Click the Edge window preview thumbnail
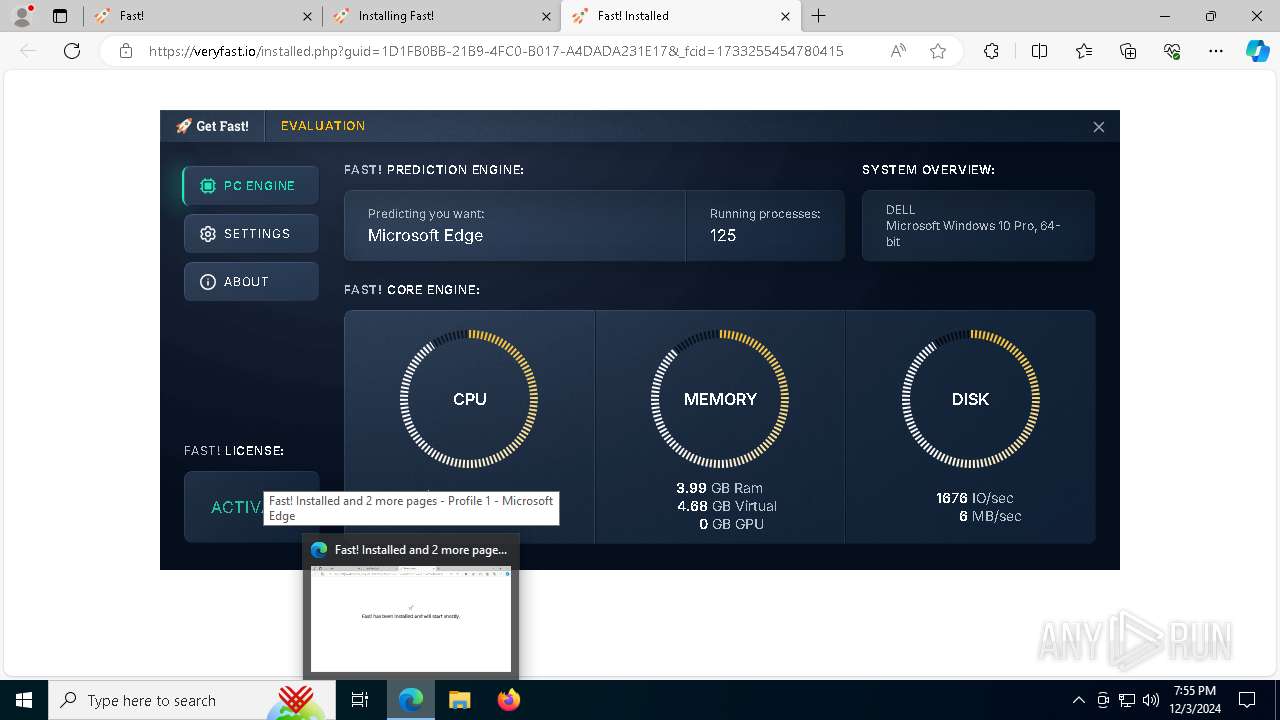This screenshot has height=720, width=1280. tap(411, 619)
